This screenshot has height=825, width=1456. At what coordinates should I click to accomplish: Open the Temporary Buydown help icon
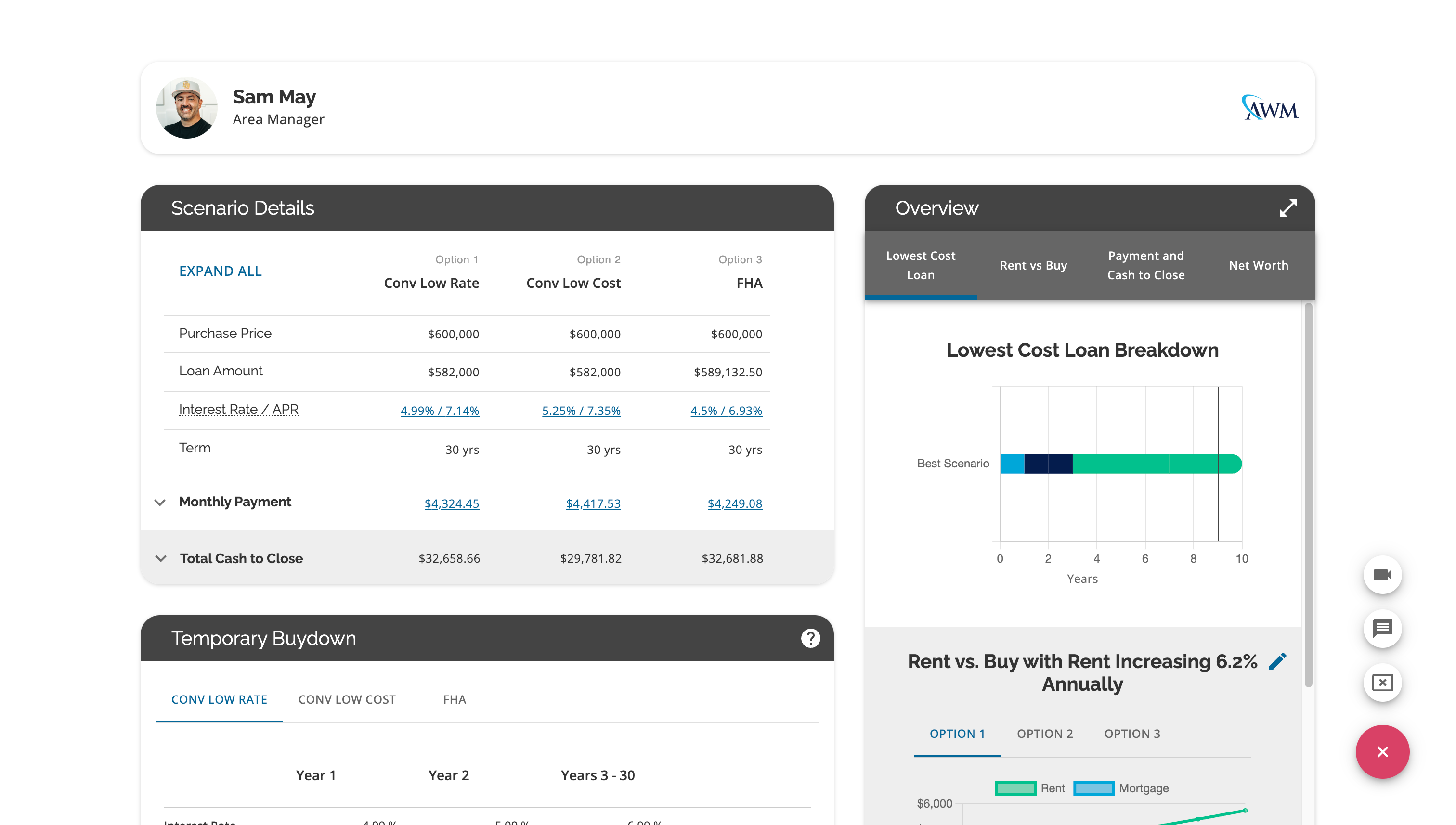click(x=810, y=638)
